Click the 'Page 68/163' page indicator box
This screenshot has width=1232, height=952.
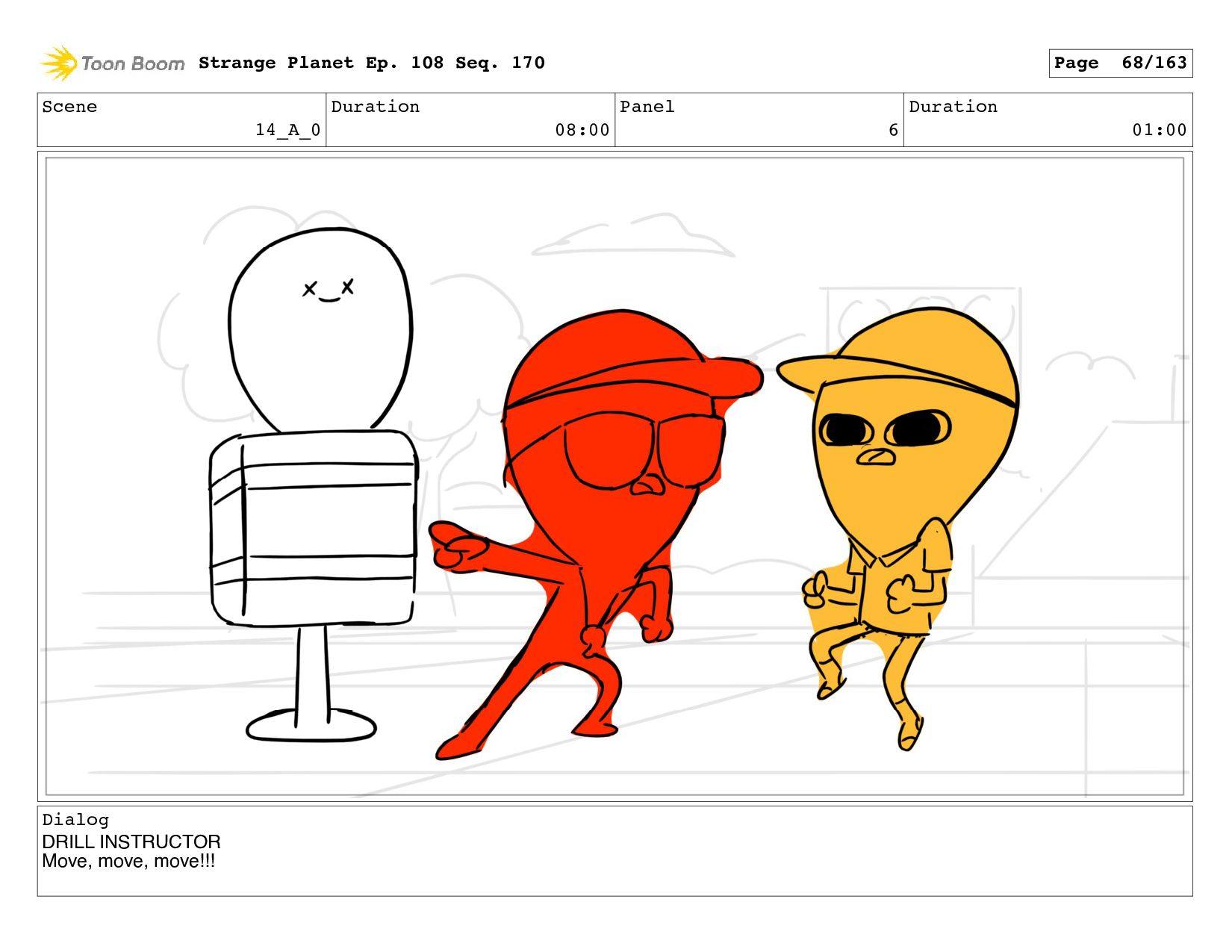pos(1120,63)
